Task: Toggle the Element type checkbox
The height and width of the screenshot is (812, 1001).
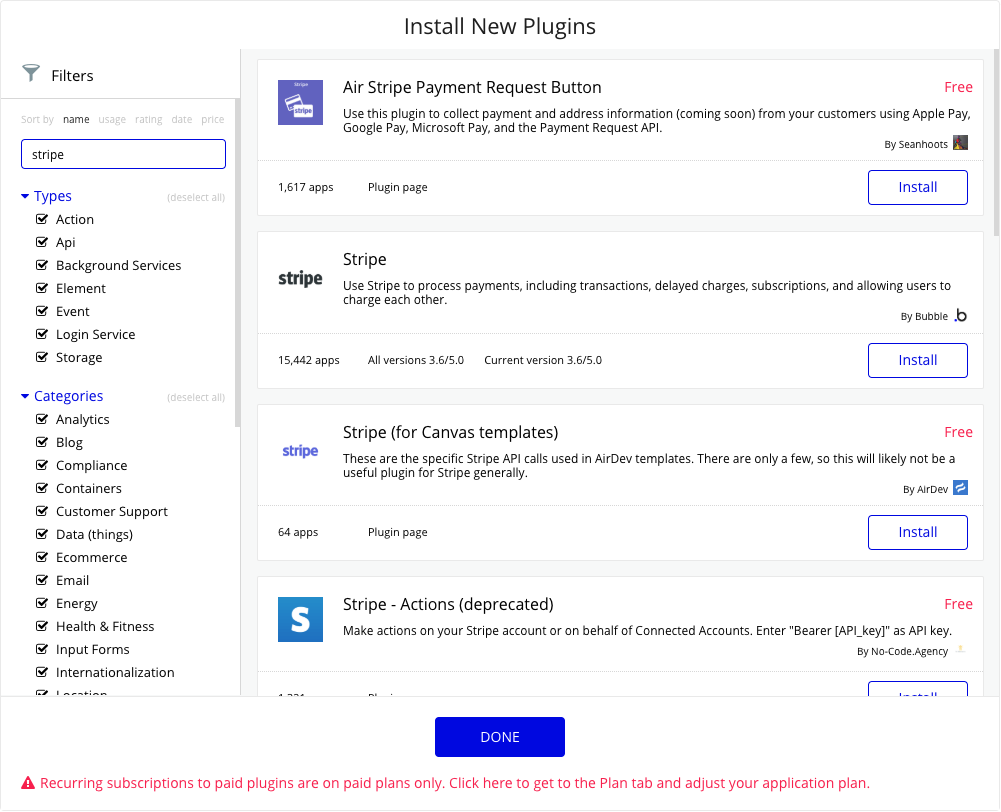Action: [x=42, y=288]
